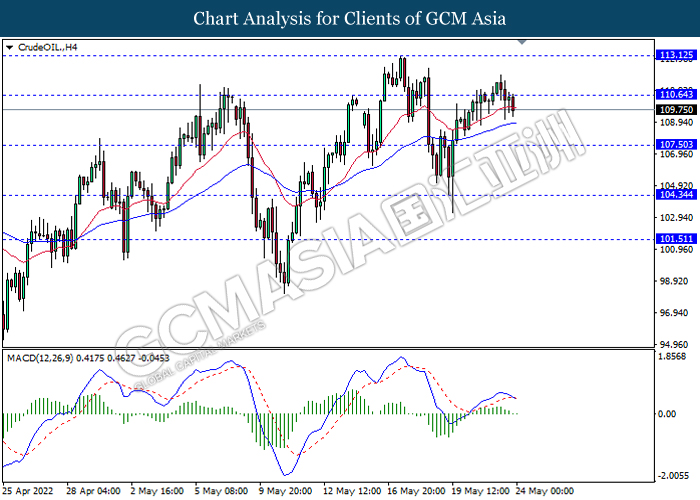
Task: Click the 9 May 20:00 time label
Action: point(286,491)
